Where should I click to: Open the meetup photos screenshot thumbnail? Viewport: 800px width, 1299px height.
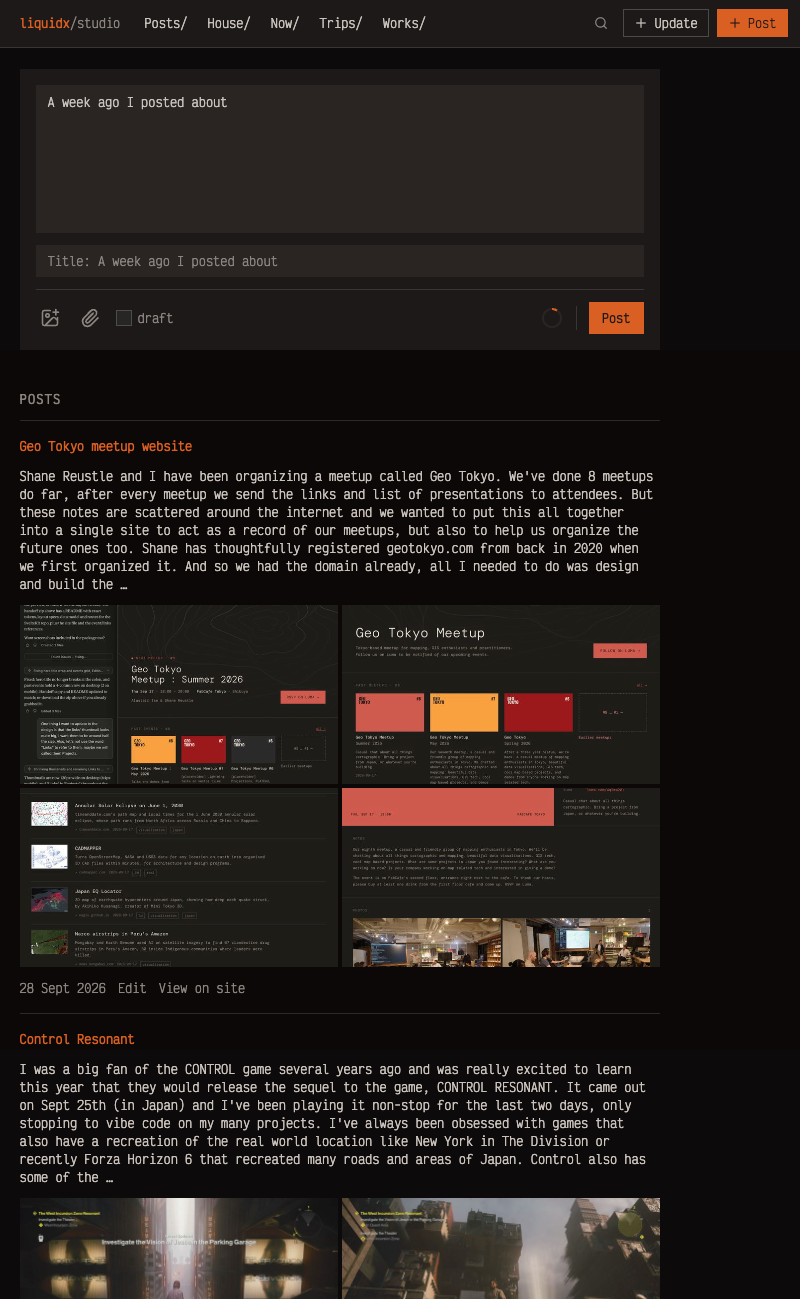[501, 877]
